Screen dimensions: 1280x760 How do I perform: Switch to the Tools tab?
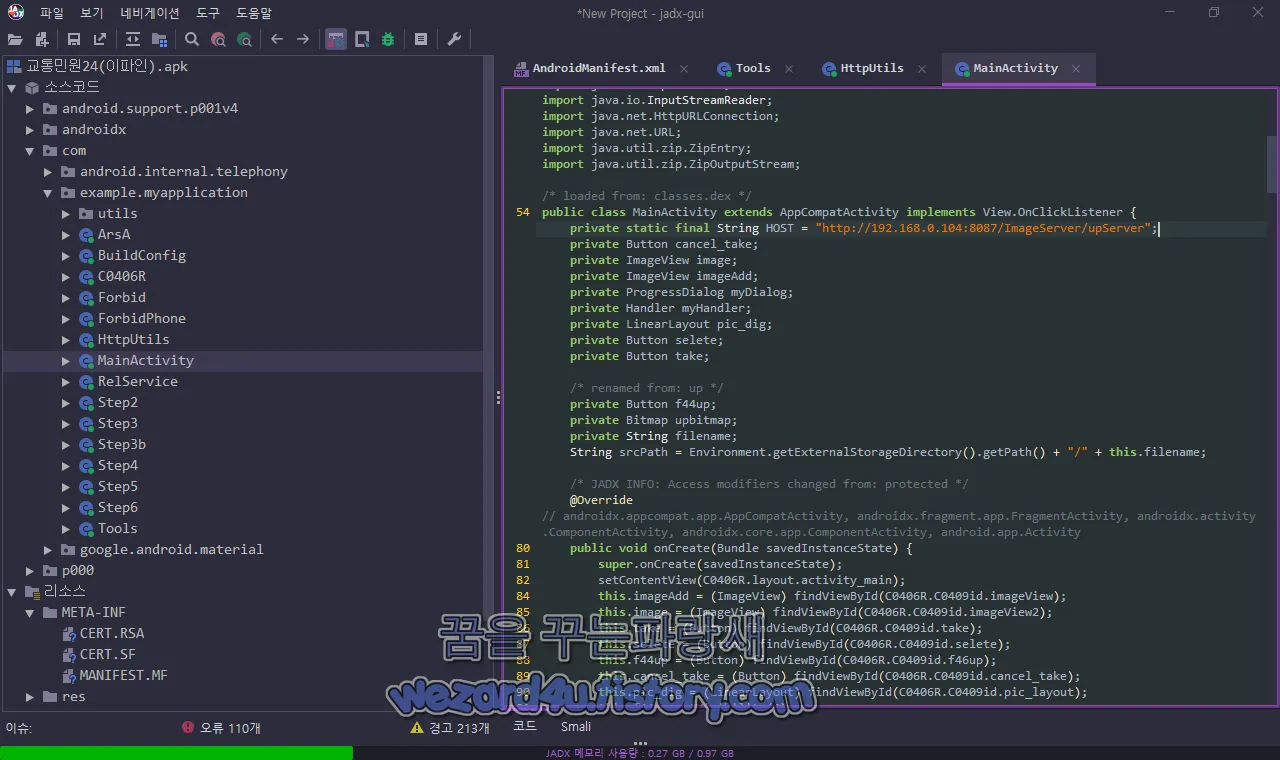click(x=753, y=68)
